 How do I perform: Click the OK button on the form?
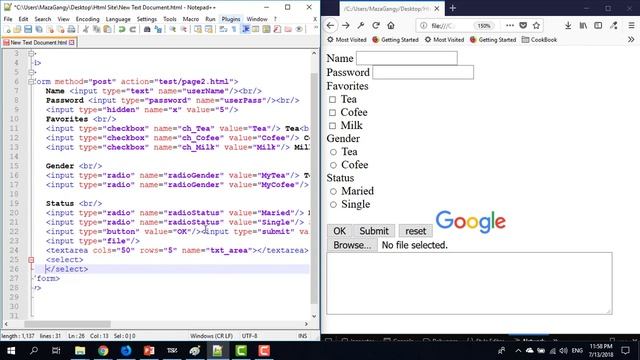point(340,231)
